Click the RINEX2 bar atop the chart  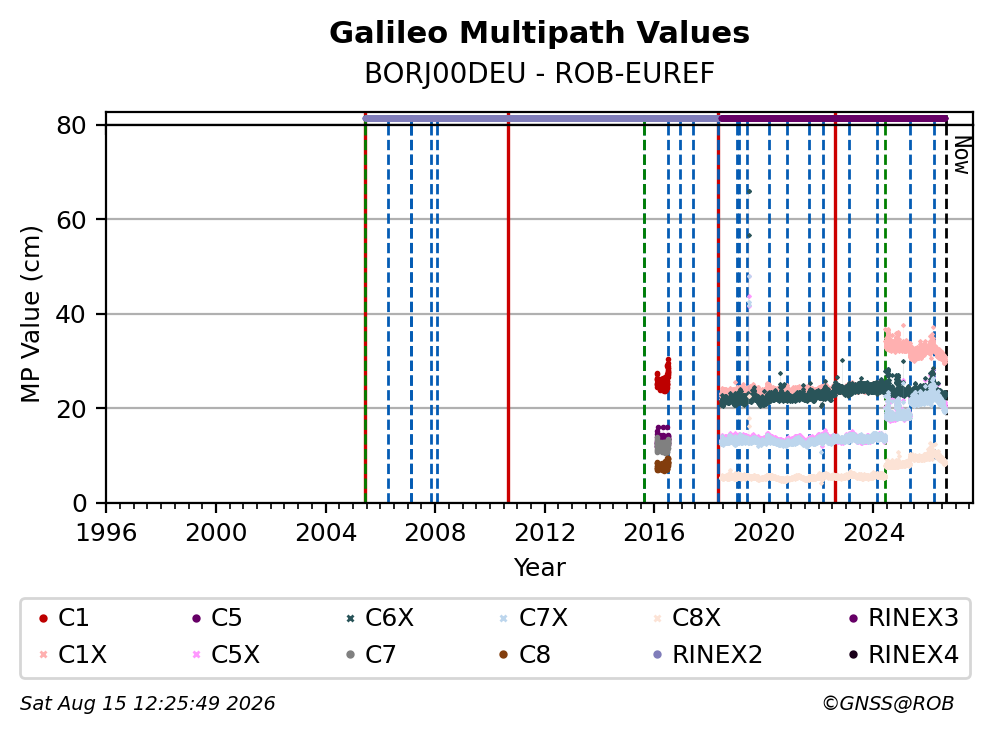(x=541, y=118)
